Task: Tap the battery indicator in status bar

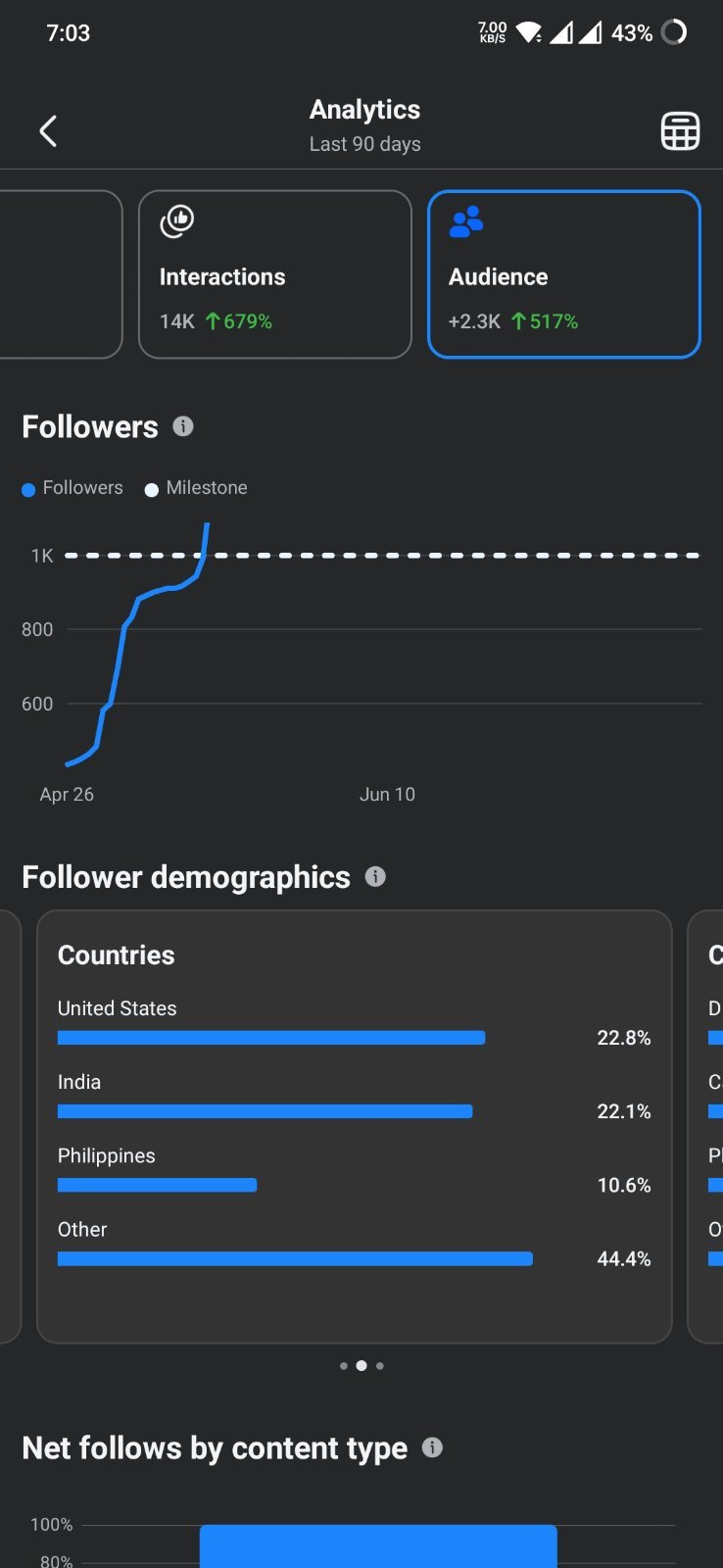Action: tap(674, 32)
